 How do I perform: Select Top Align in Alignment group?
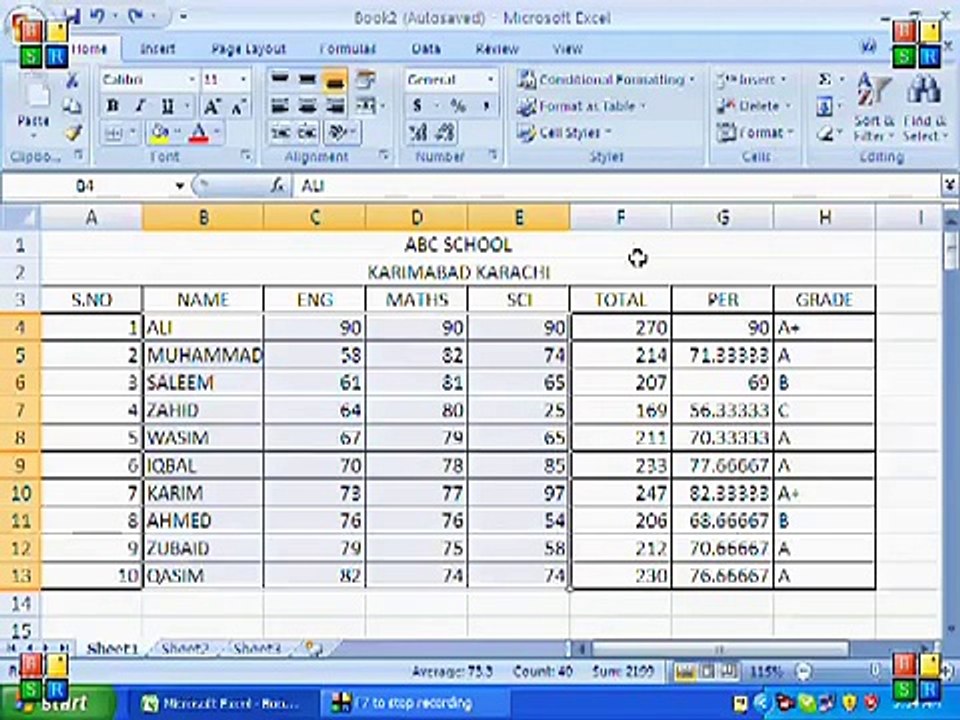coord(280,80)
